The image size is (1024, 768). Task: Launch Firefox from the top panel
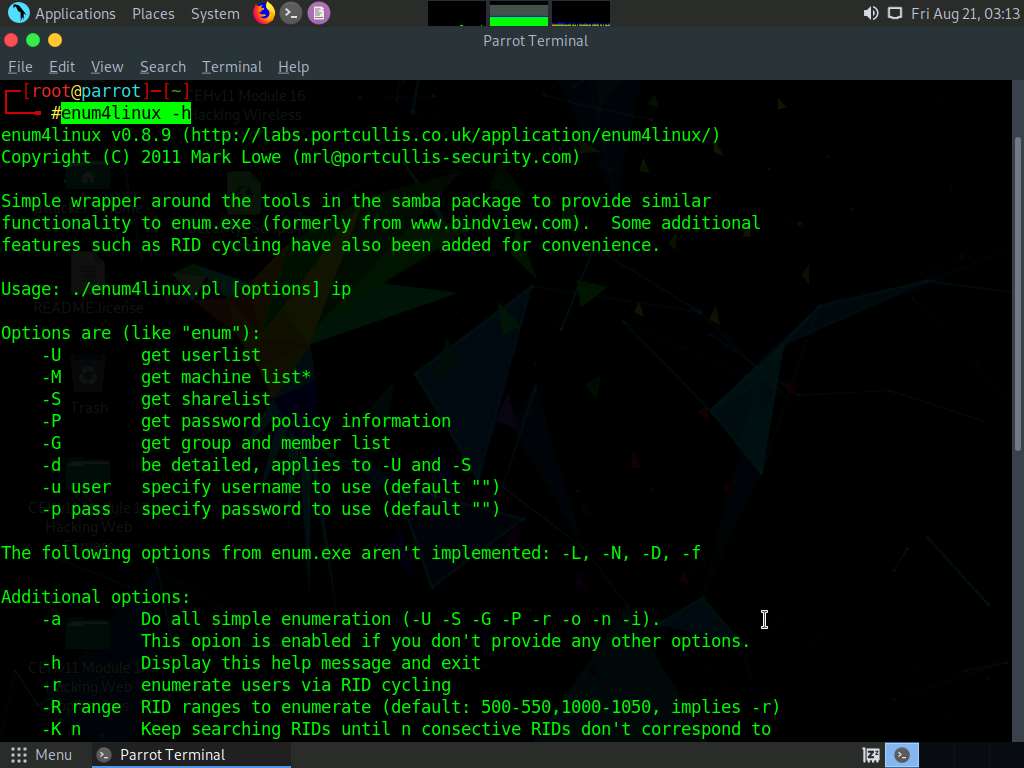coord(264,12)
